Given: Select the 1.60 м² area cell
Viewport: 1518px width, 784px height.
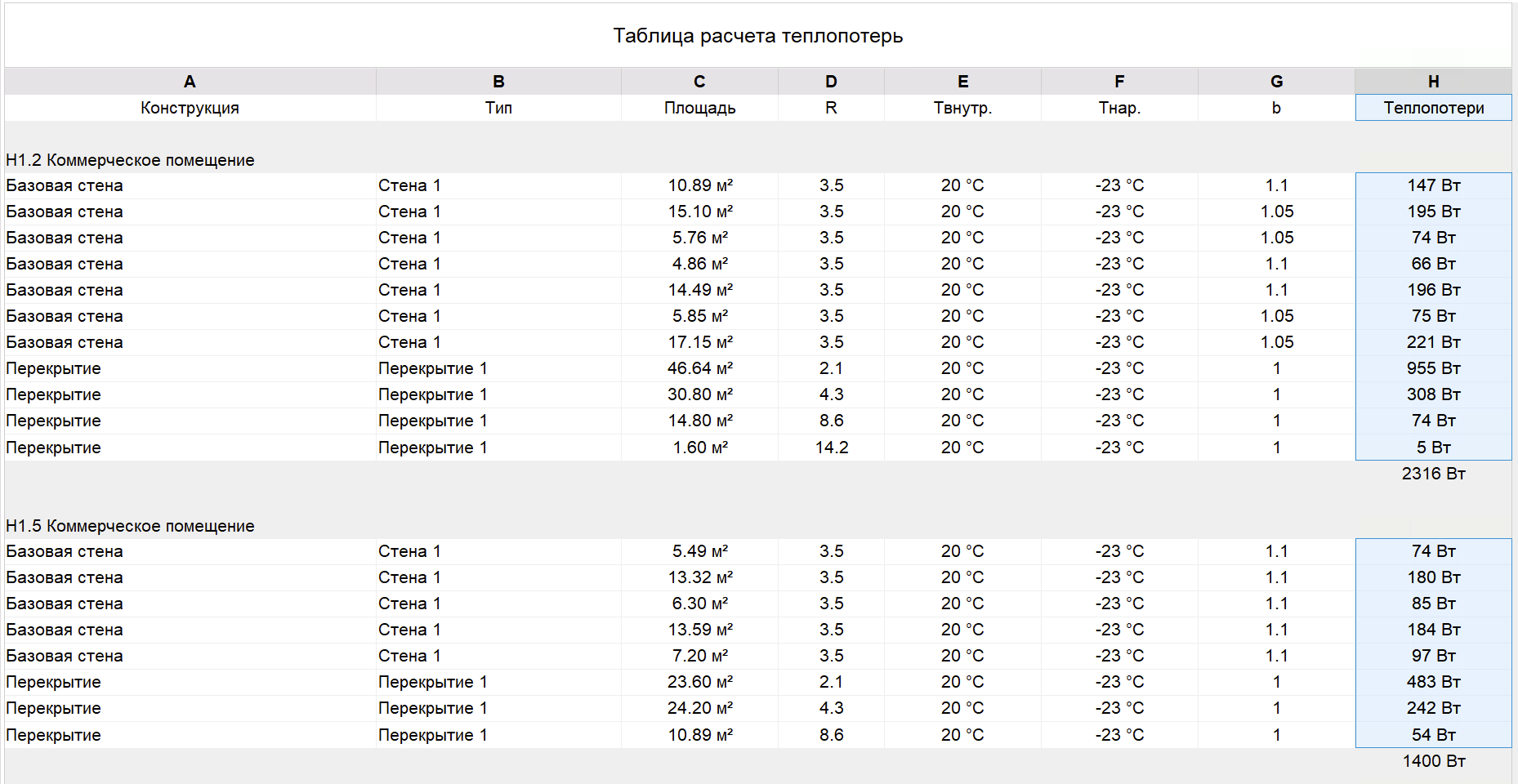Looking at the screenshot, I should 699,448.
